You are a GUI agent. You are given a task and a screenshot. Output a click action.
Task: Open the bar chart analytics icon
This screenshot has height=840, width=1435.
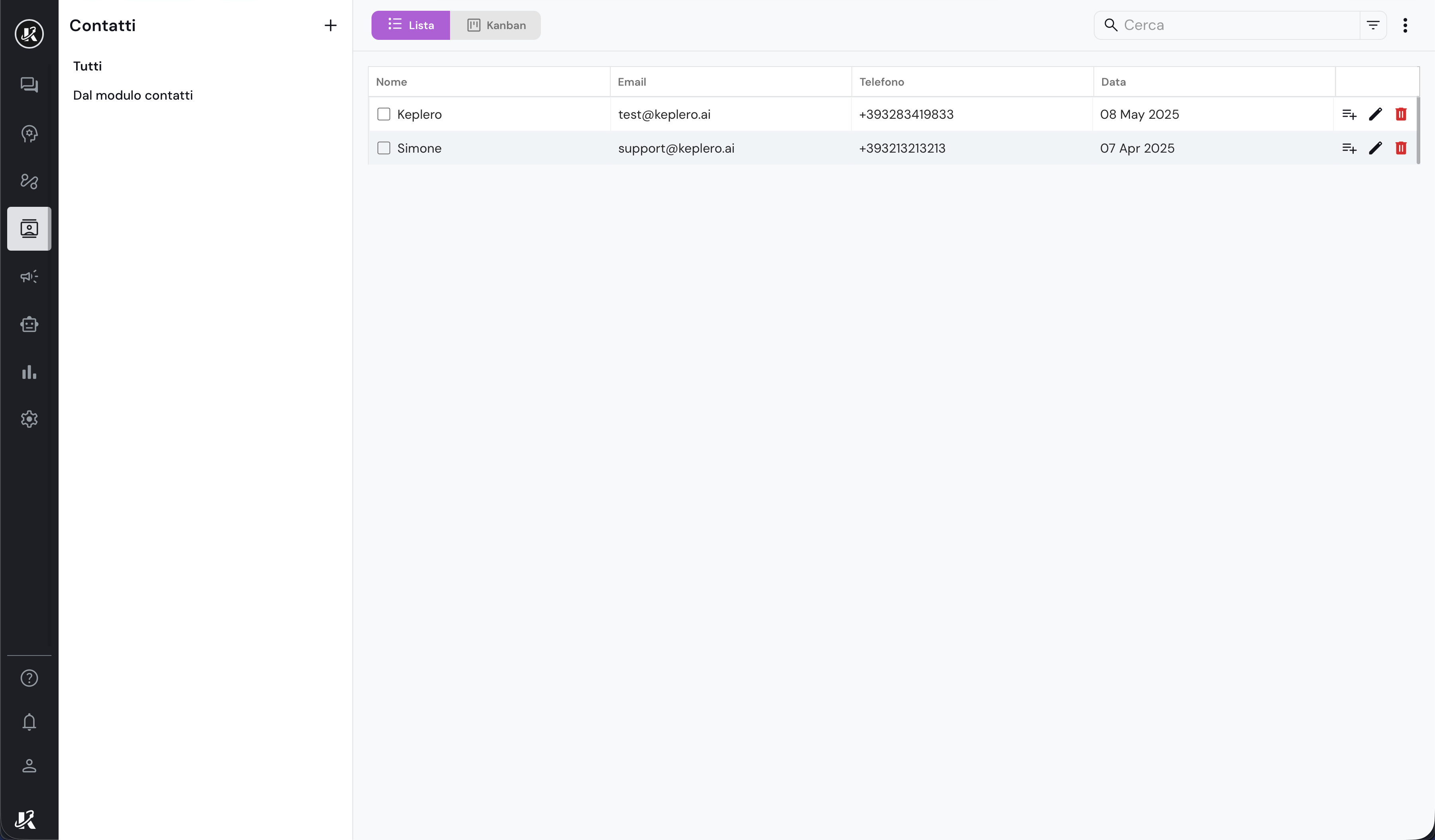pyautogui.click(x=29, y=372)
